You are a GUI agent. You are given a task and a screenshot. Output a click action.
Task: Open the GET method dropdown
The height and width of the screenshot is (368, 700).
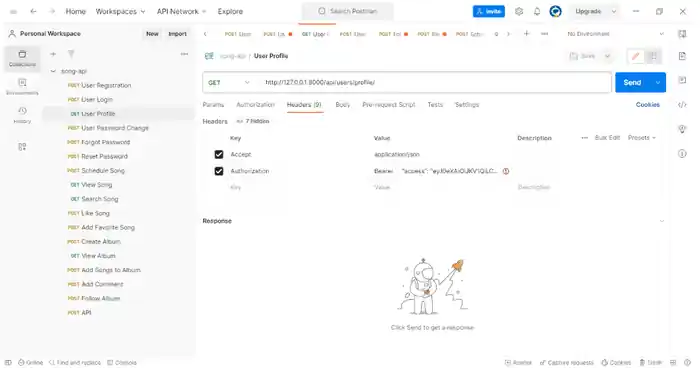[229, 83]
